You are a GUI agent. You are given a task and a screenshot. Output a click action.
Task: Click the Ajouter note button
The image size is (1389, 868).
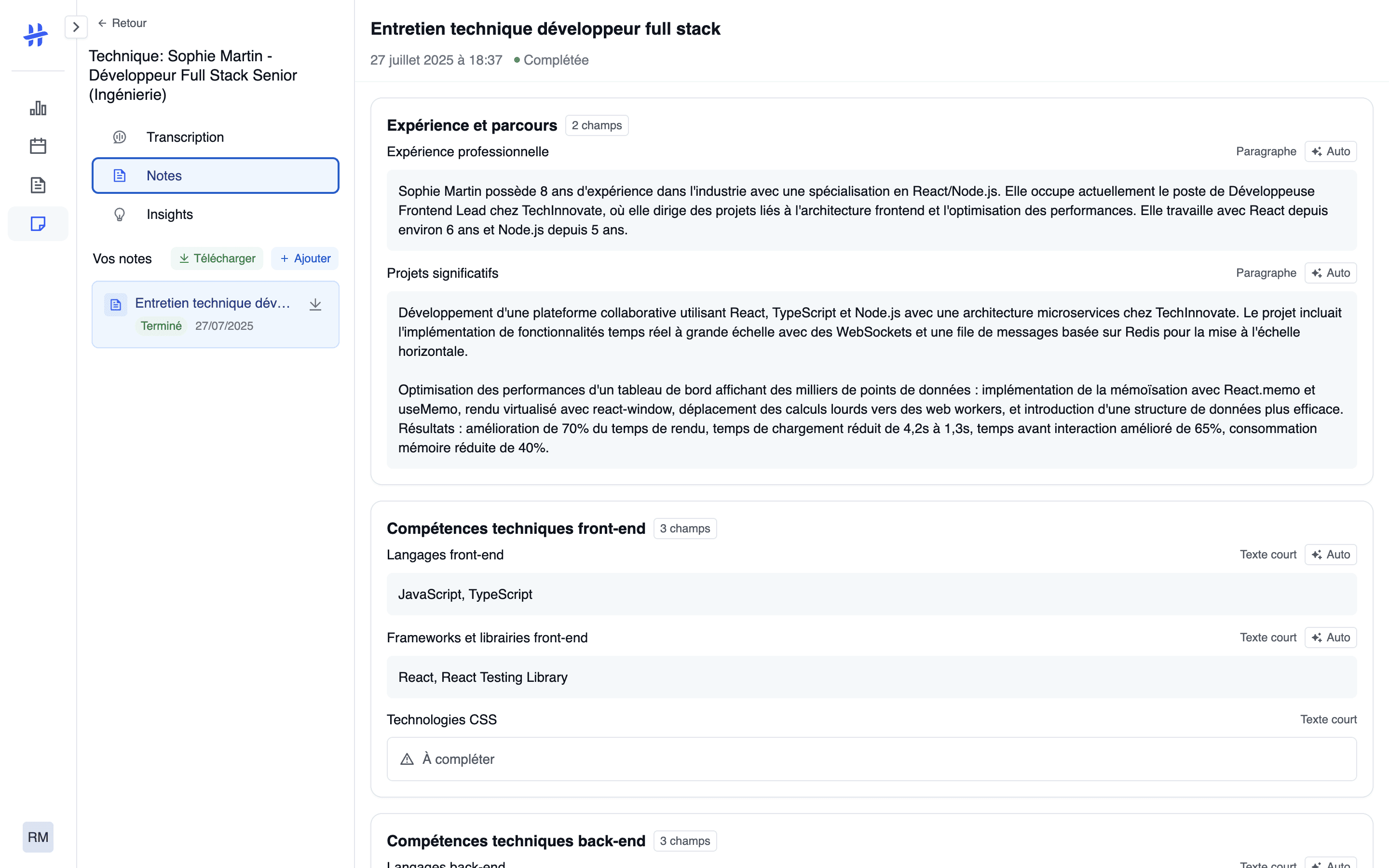[x=305, y=258]
